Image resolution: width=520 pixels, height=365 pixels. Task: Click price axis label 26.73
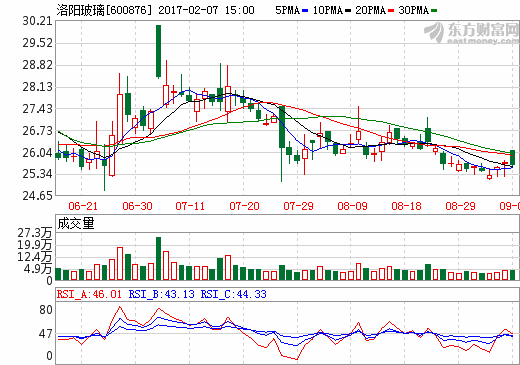38,131
